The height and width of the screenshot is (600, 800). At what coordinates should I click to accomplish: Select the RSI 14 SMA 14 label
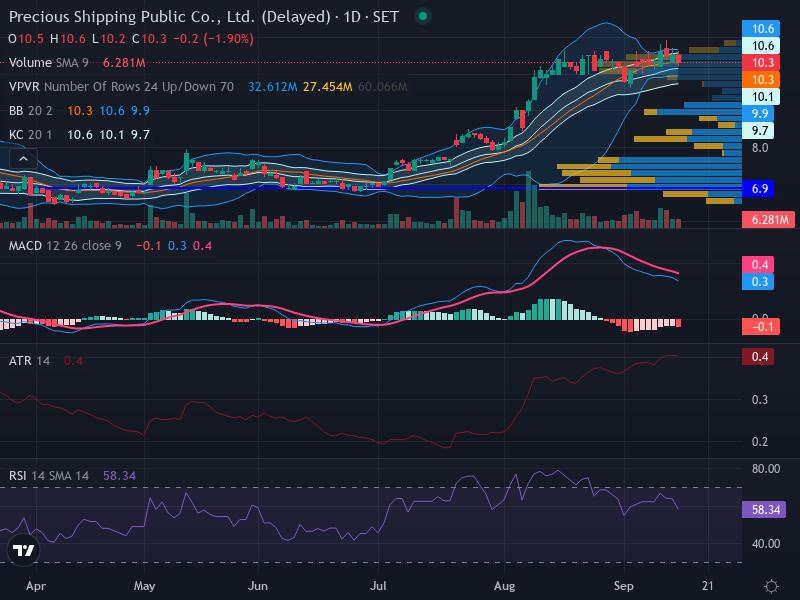point(48,476)
